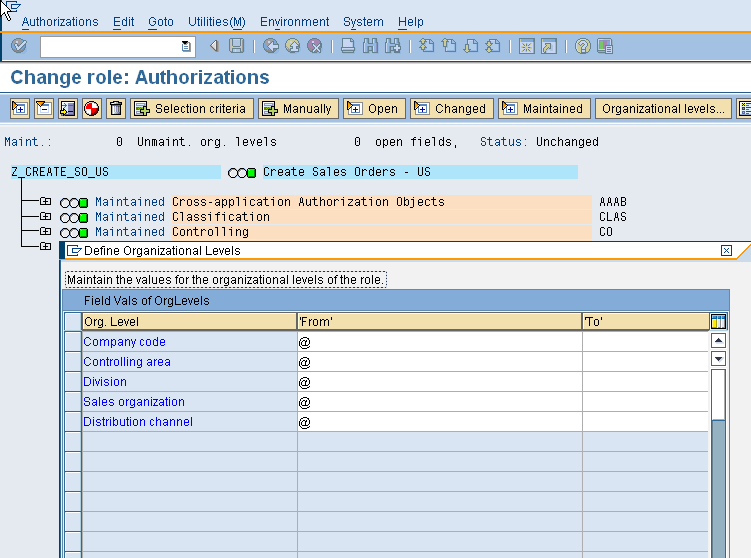Viewport: 751px width, 558px height.
Task: Click the Manually button
Action: [298, 109]
